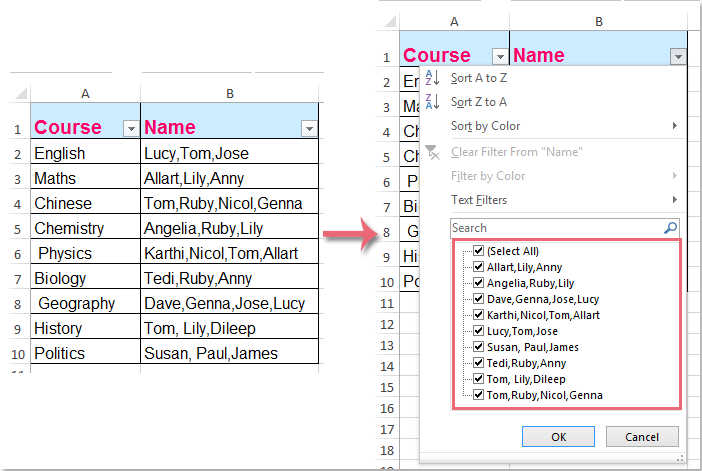The image size is (702, 471).
Task: Click the Sort A to Z icon
Action: click(432, 78)
